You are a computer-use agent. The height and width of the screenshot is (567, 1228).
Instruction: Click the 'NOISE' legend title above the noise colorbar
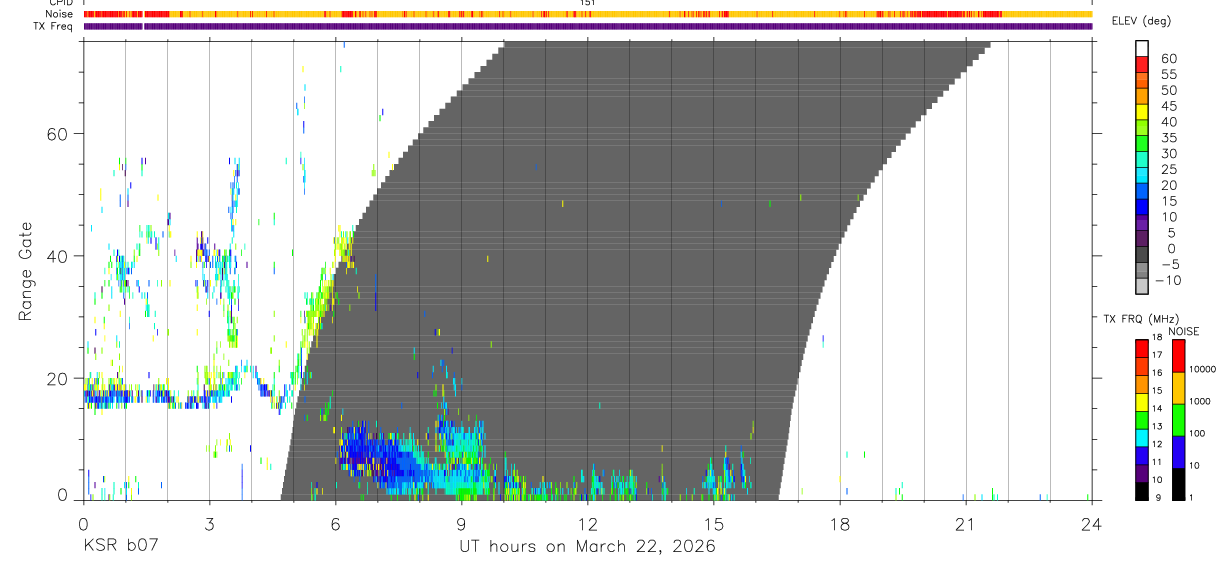pos(1184,331)
